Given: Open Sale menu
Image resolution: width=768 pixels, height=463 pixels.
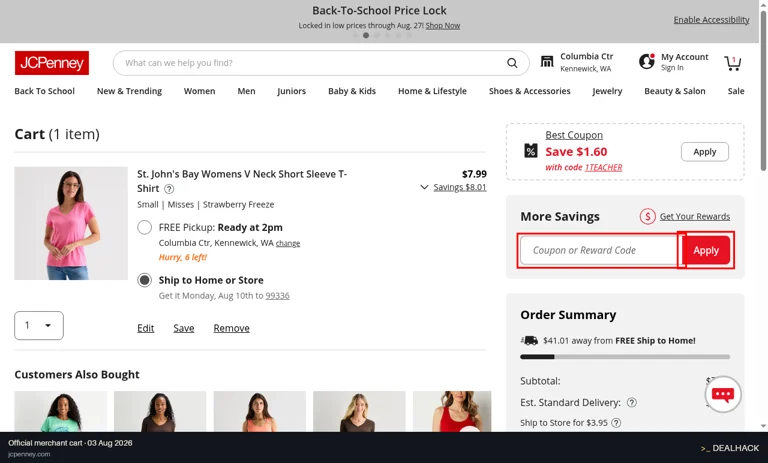Looking at the screenshot, I should pyautogui.click(x=736, y=91).
